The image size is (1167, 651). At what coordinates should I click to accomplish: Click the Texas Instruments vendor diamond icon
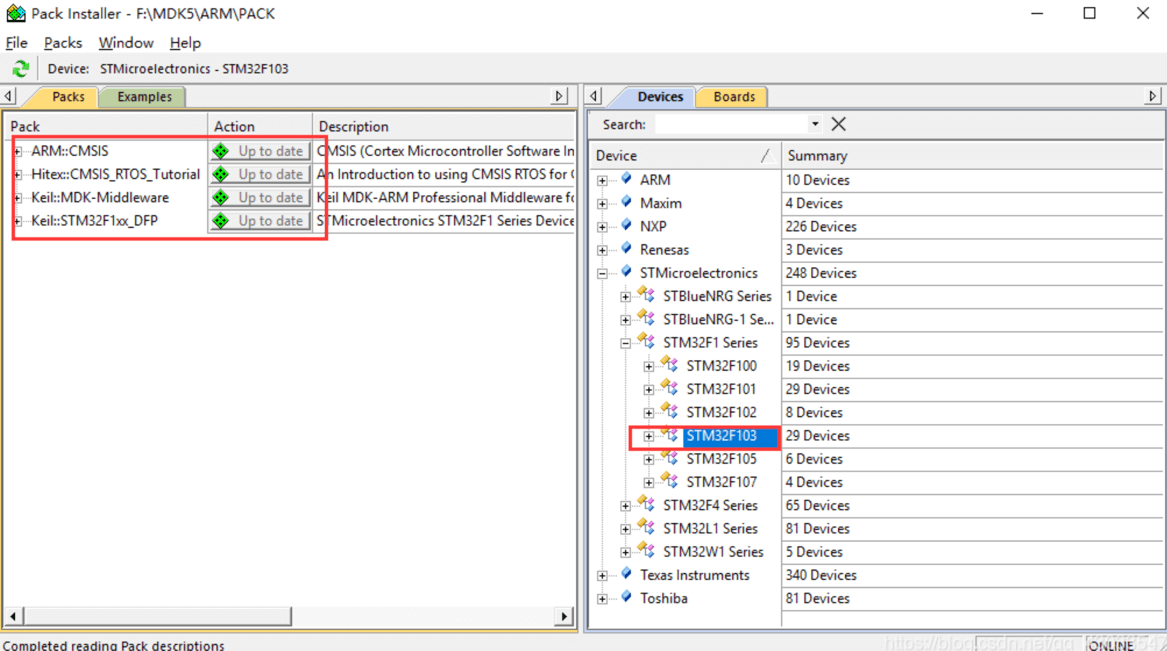[626, 575]
